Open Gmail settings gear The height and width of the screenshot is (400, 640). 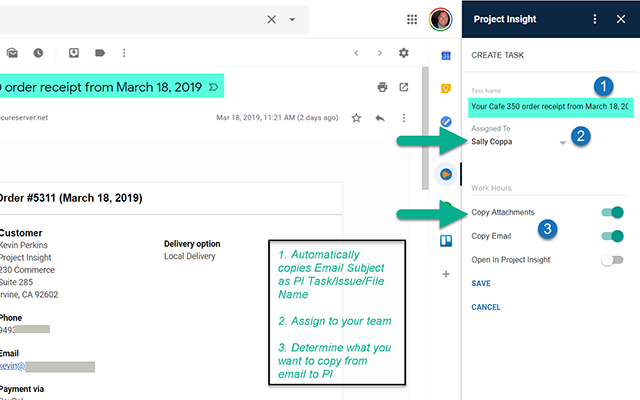[404, 53]
